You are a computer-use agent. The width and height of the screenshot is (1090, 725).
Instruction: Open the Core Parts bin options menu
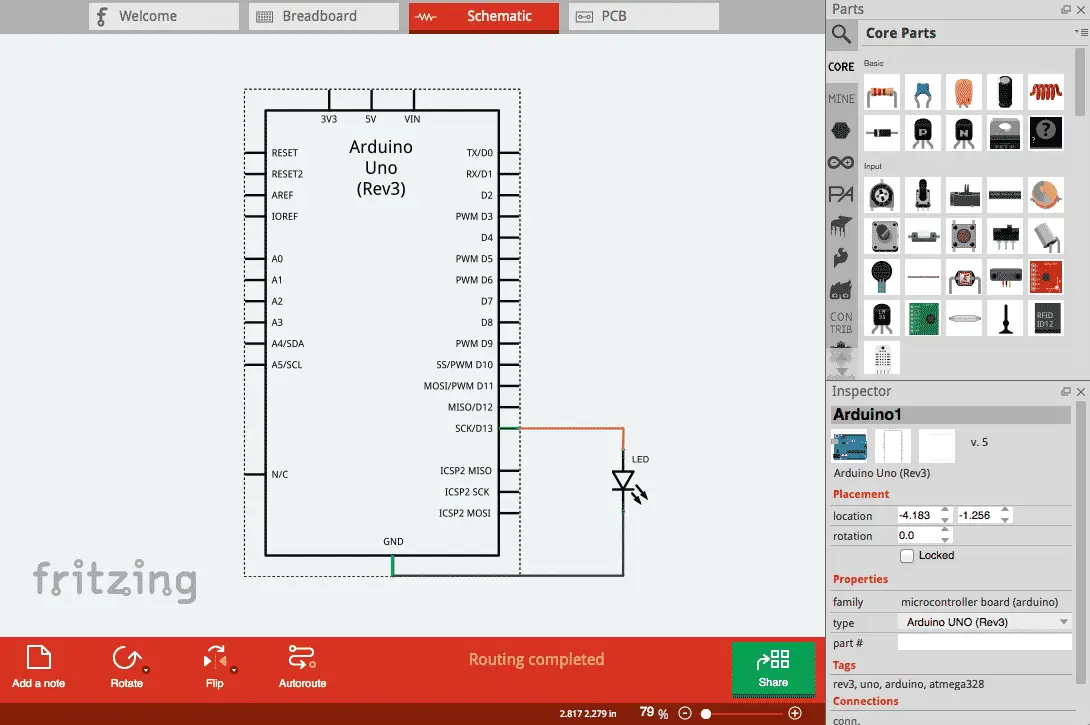[x=1082, y=32]
